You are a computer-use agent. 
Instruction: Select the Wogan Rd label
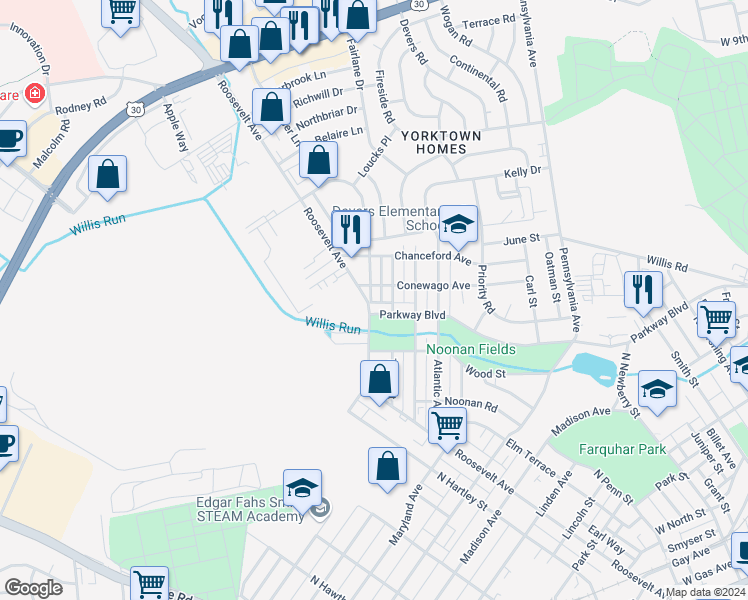coord(455,26)
